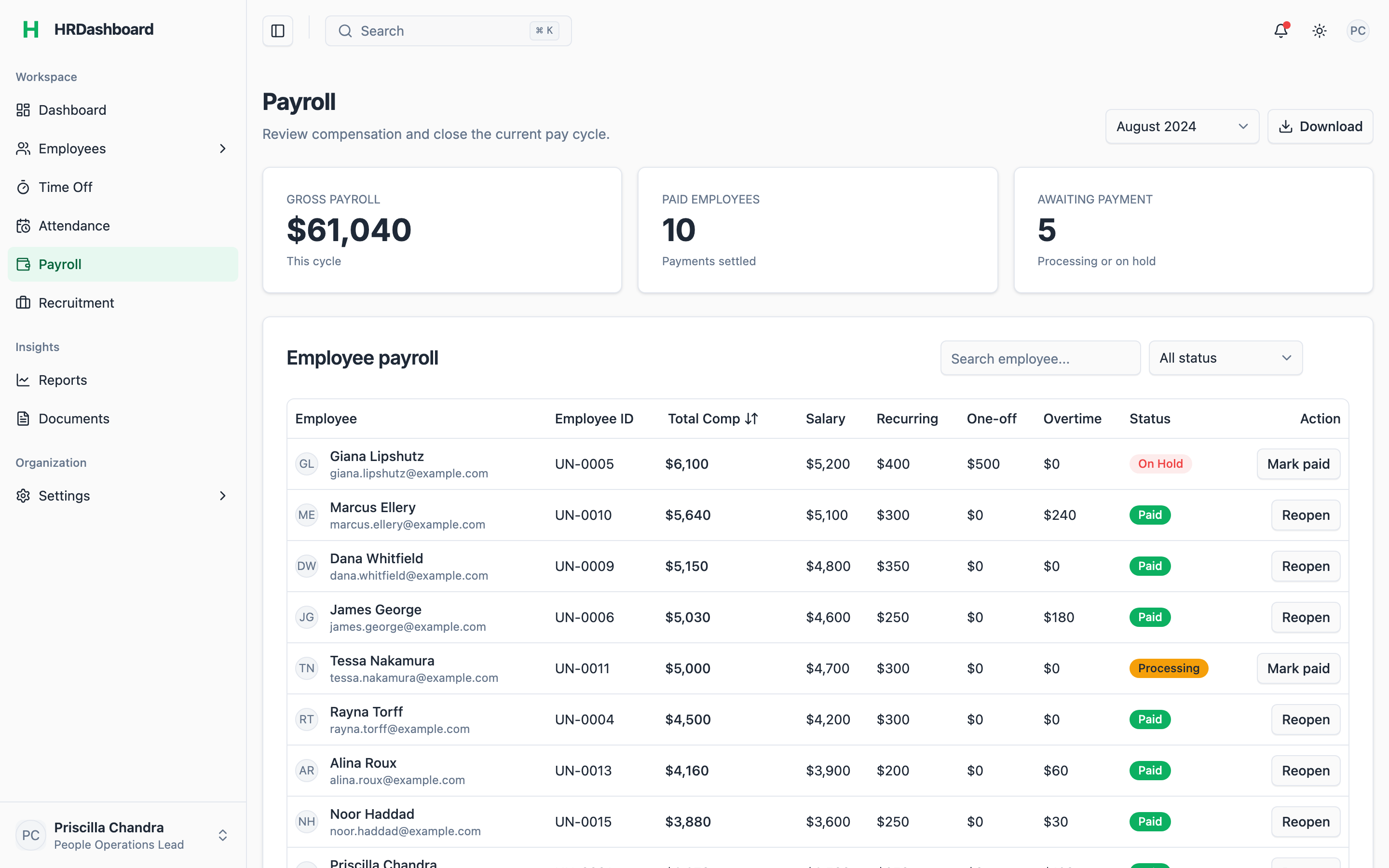This screenshot has width=1389, height=868.
Task: Click Rayna Torff's RT avatar
Action: [x=307, y=719]
